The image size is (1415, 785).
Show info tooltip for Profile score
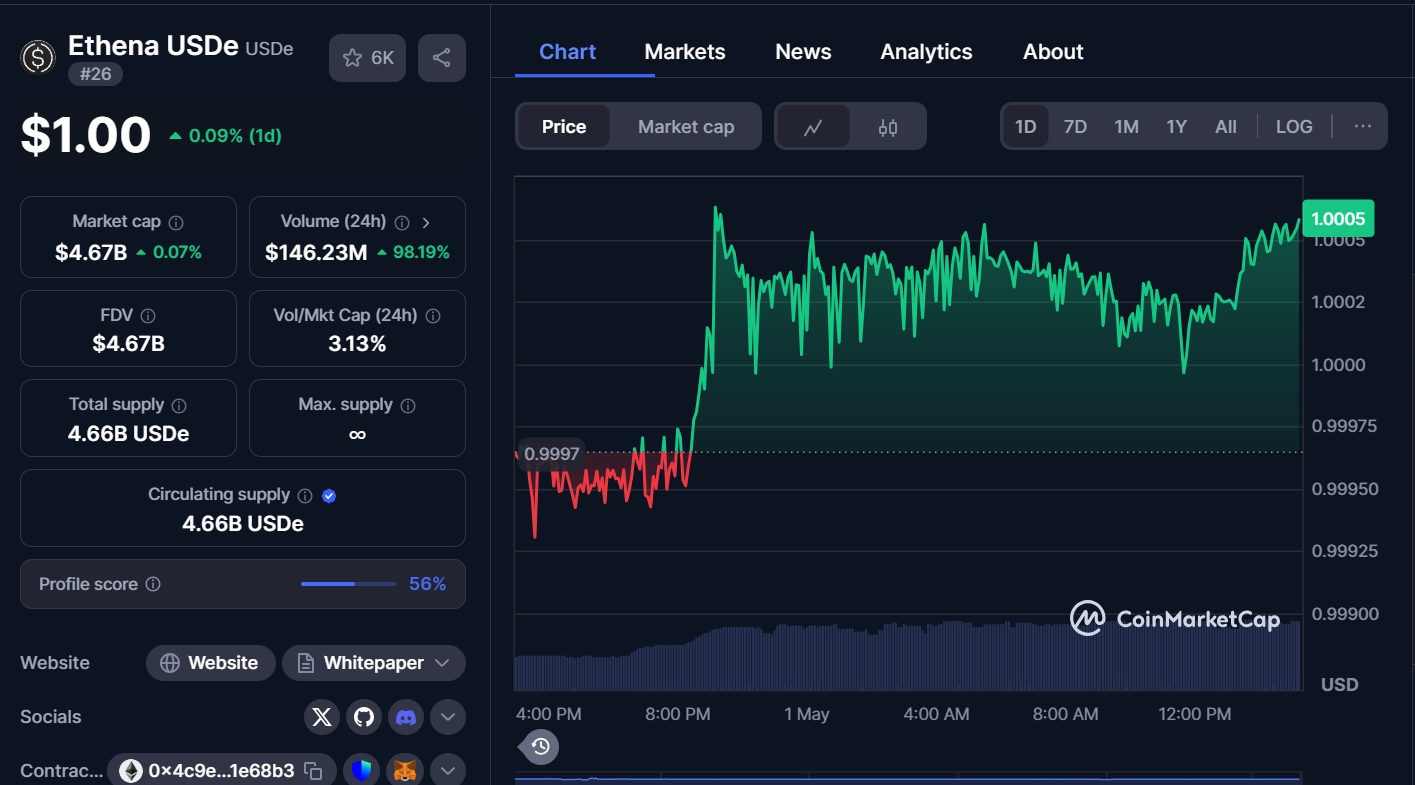point(153,584)
